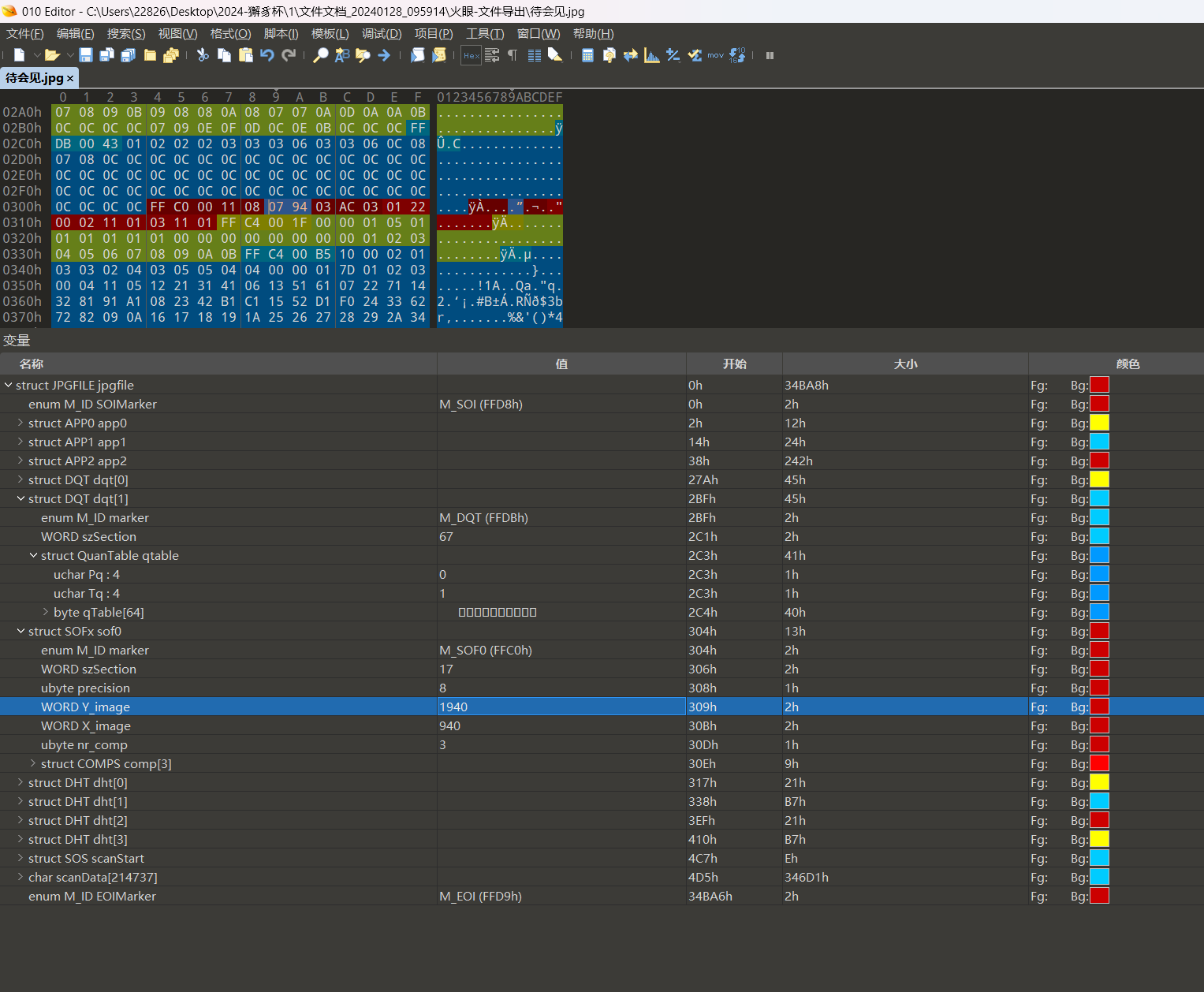Image resolution: width=1204 pixels, height=992 pixels.
Task: Paste from the clipboard toolbar icon
Action: (x=245, y=55)
